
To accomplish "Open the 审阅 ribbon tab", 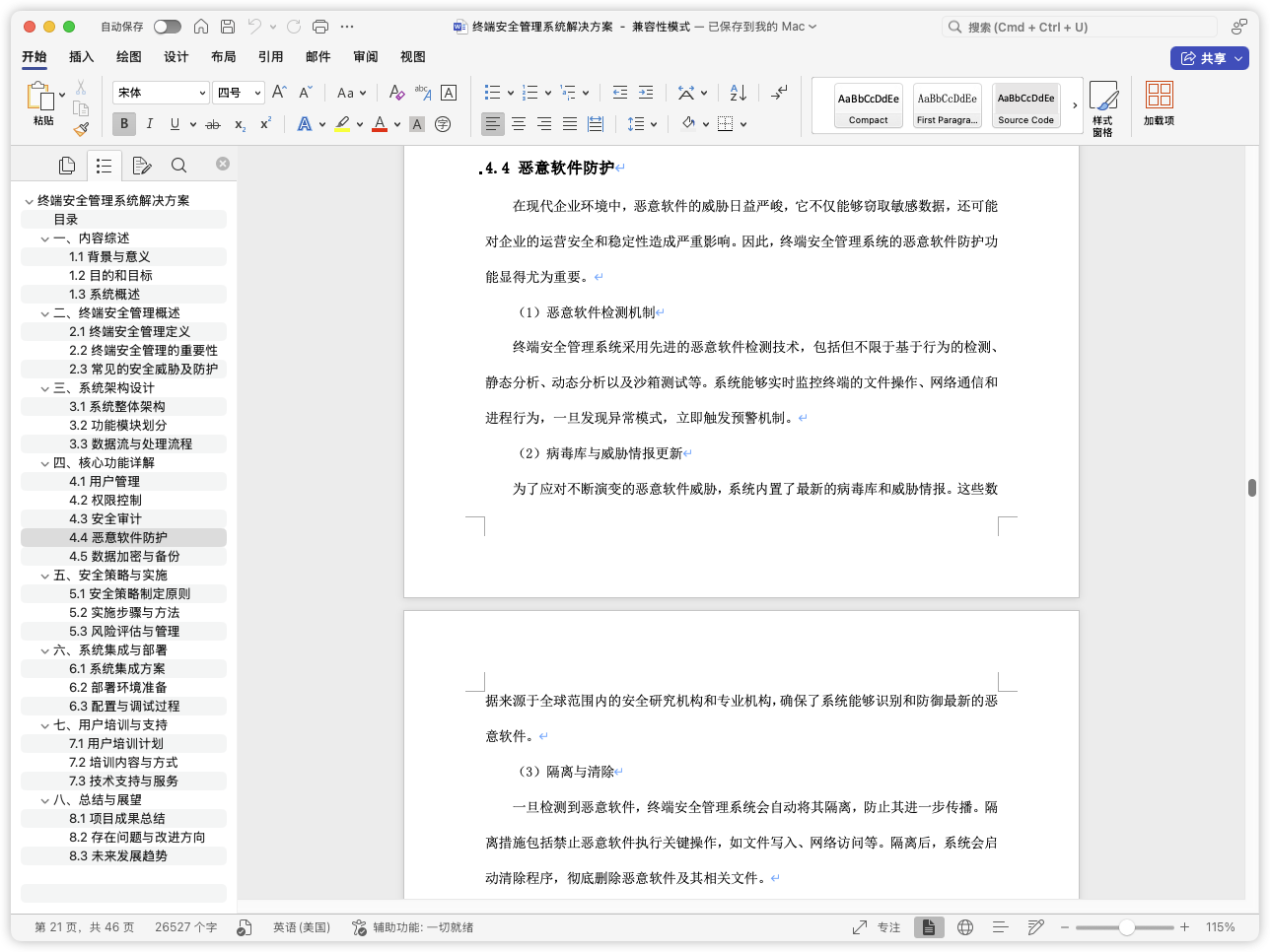I will [365, 57].
